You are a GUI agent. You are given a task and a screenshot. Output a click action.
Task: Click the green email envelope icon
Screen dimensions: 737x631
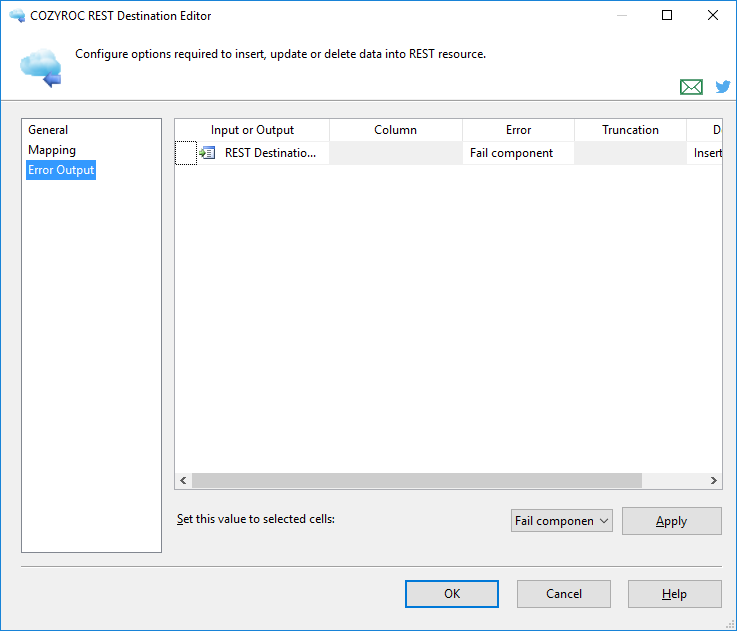[x=691, y=87]
